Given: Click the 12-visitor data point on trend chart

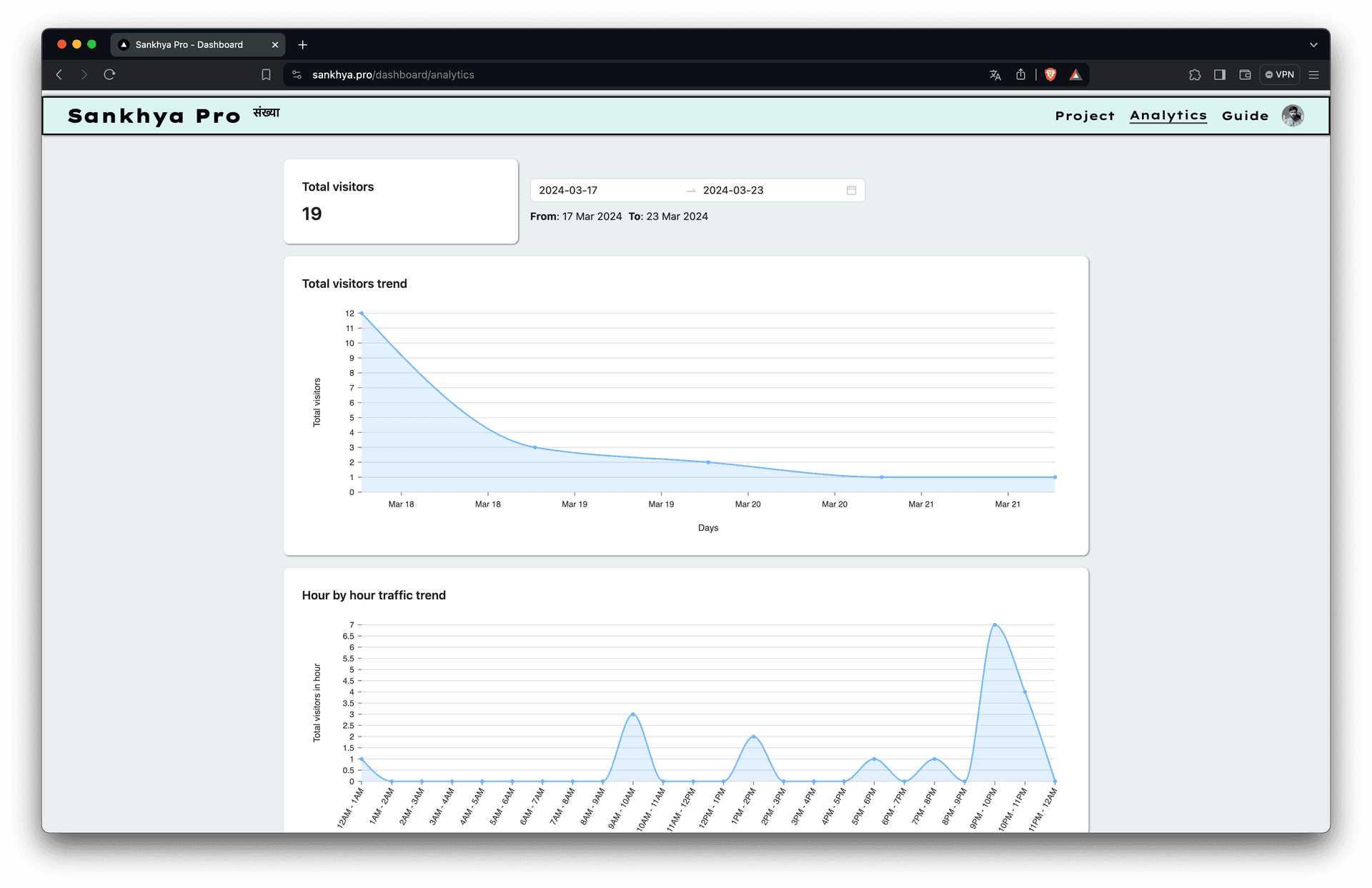Looking at the screenshot, I should 362,313.
